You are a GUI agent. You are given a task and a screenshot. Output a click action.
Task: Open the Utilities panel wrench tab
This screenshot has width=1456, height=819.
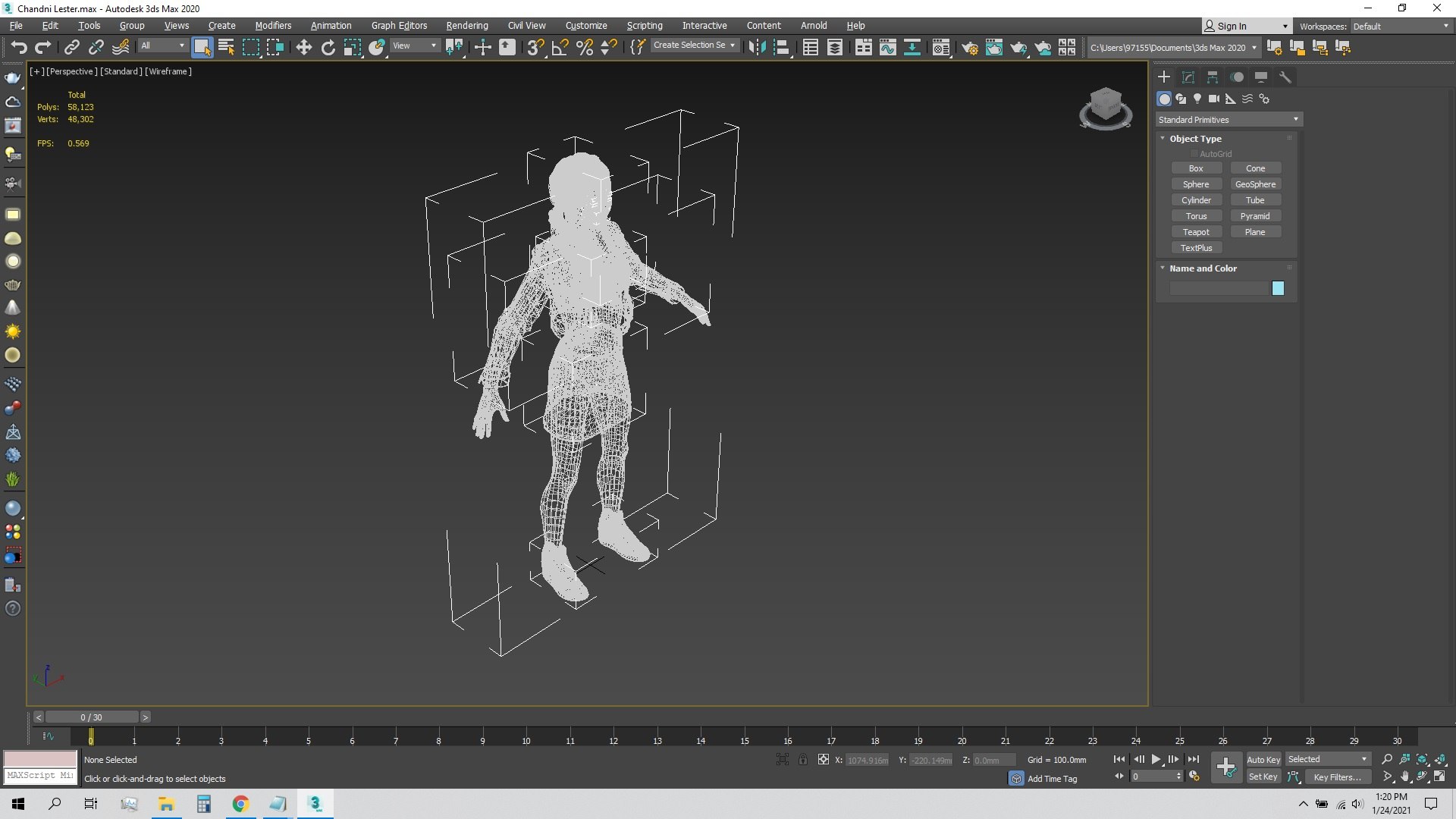(x=1285, y=77)
